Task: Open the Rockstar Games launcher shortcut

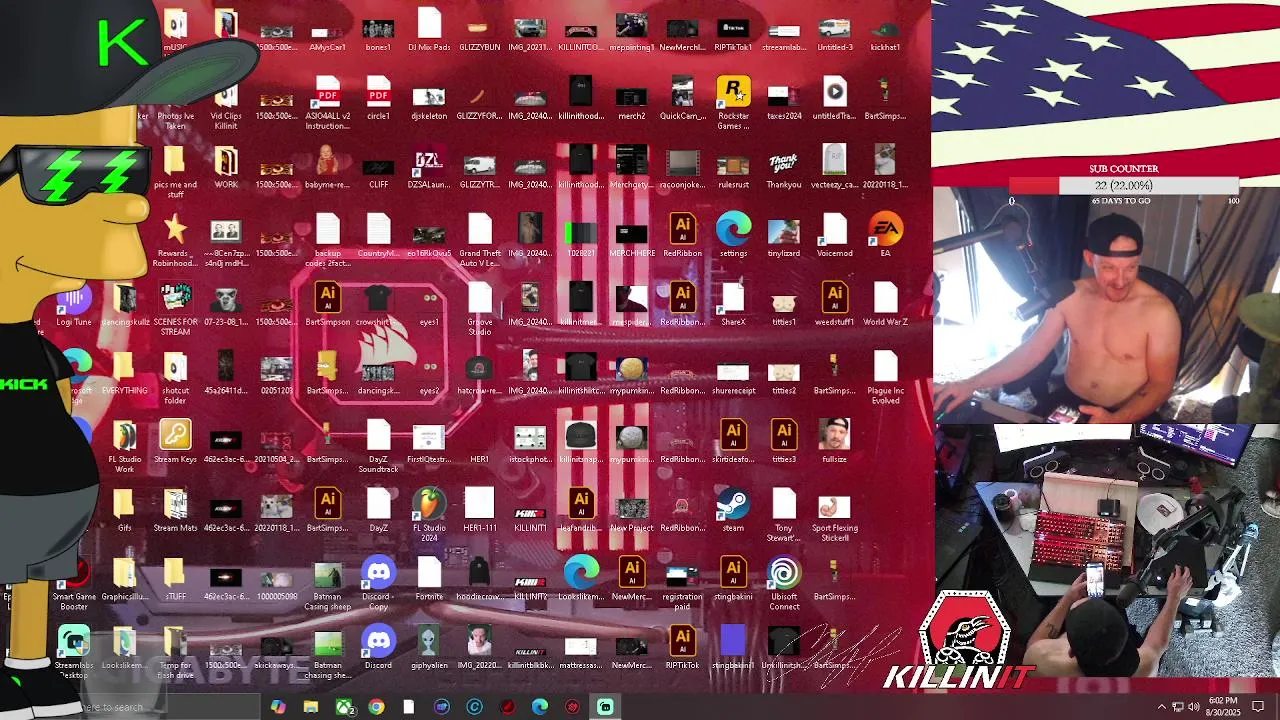Action: [x=733, y=92]
